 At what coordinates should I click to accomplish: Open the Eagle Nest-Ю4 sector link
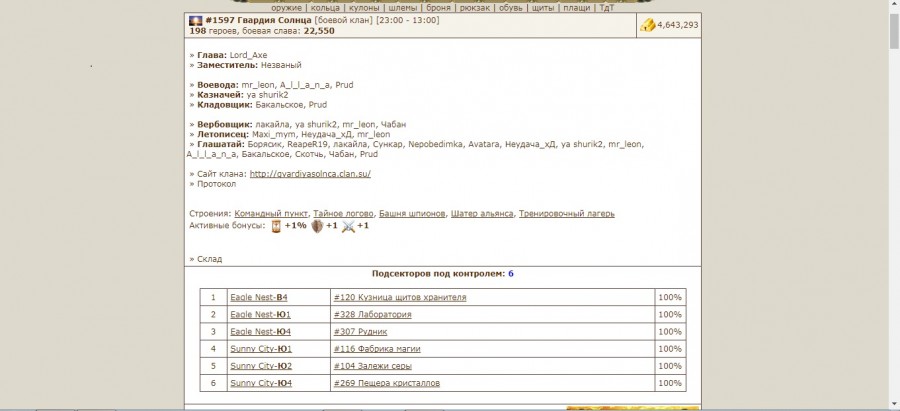[261, 332]
